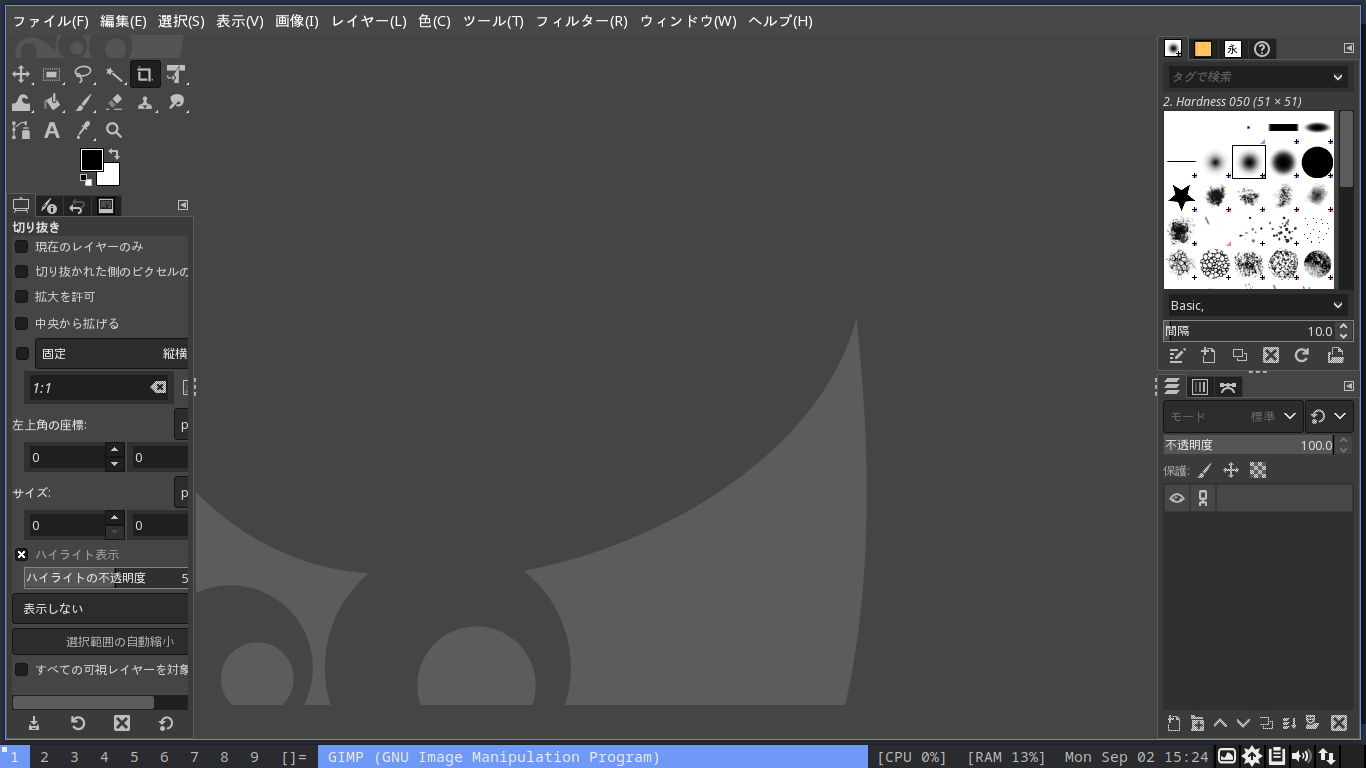
Task: Enable the すべての可視レイヤーを対象 checkbox
Action: tap(21, 669)
